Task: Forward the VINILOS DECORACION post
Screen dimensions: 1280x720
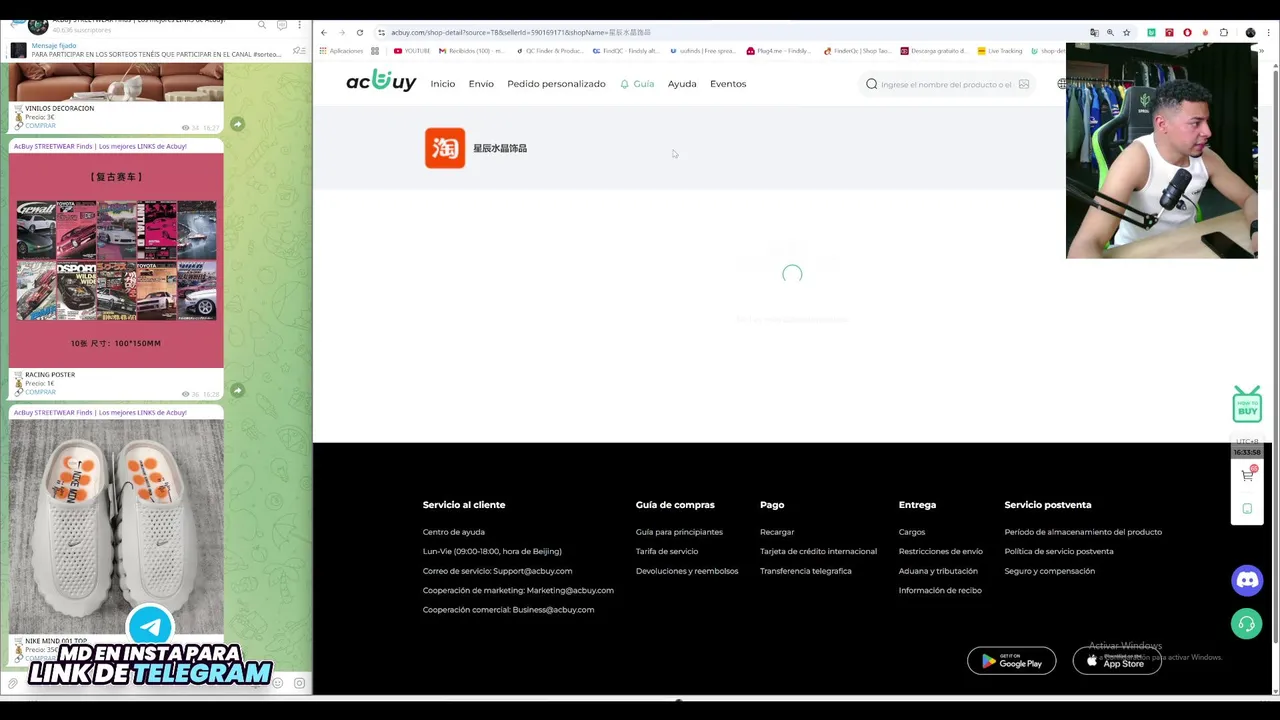Action: tap(237, 124)
